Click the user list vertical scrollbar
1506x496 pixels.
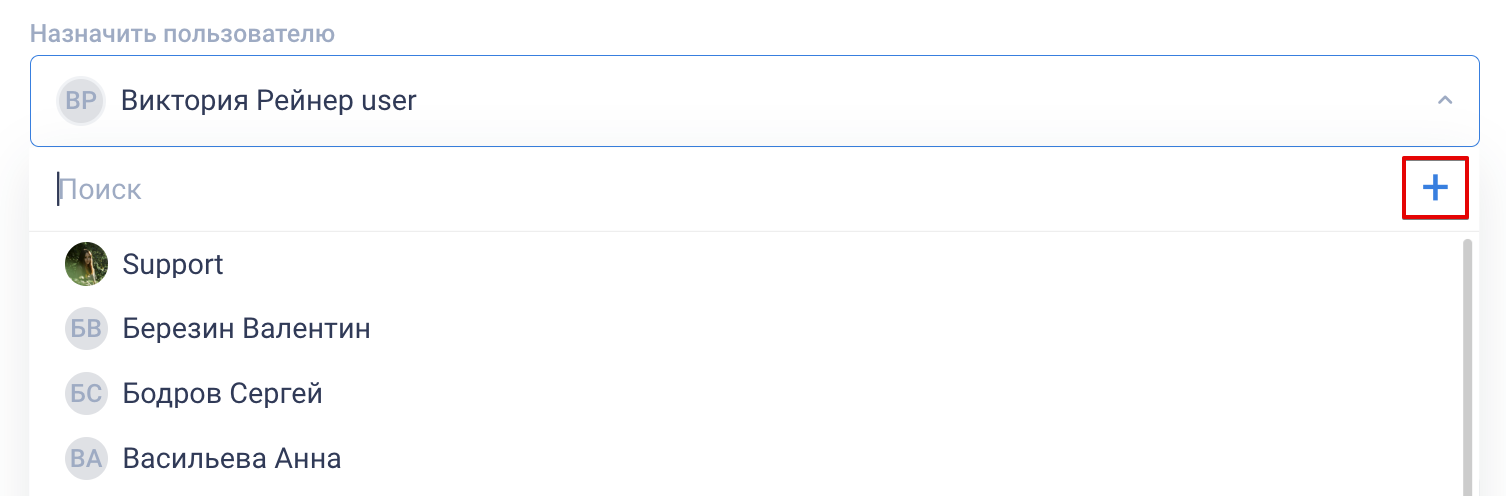click(x=1467, y=366)
